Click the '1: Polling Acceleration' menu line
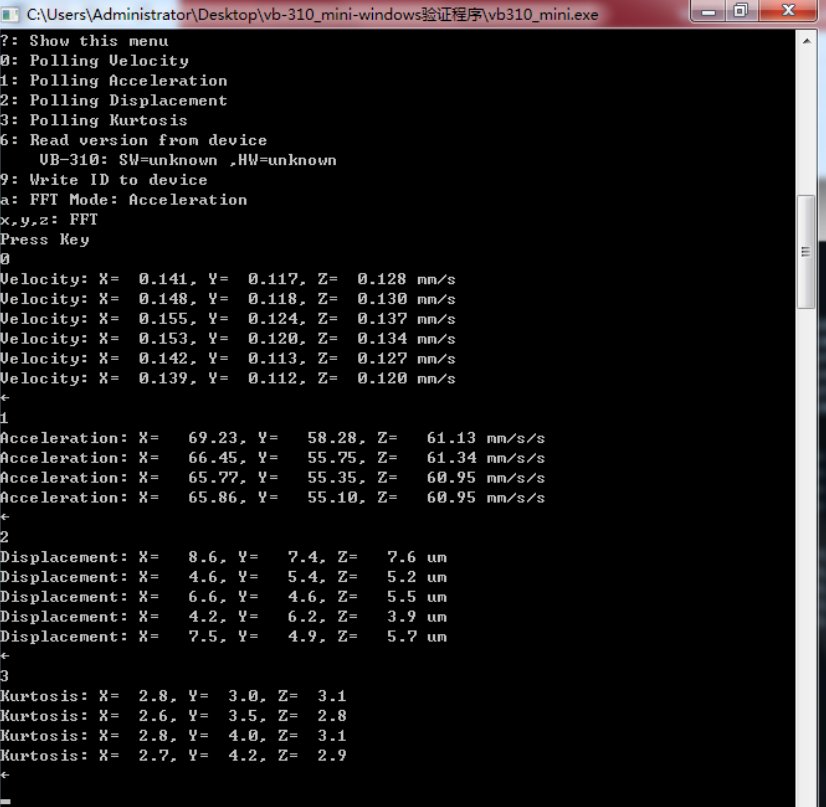 coord(114,81)
